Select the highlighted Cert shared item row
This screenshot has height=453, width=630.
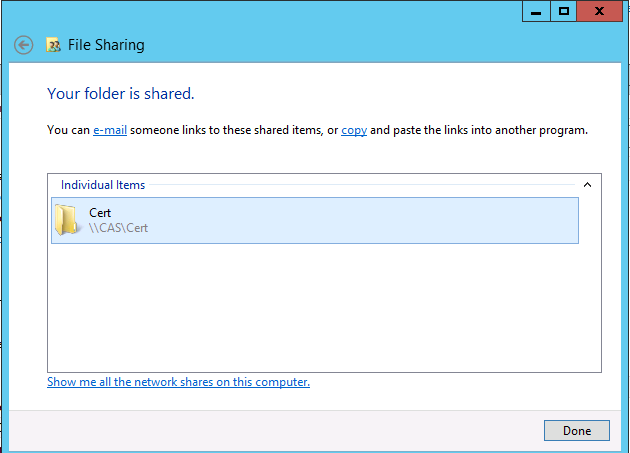click(315, 220)
